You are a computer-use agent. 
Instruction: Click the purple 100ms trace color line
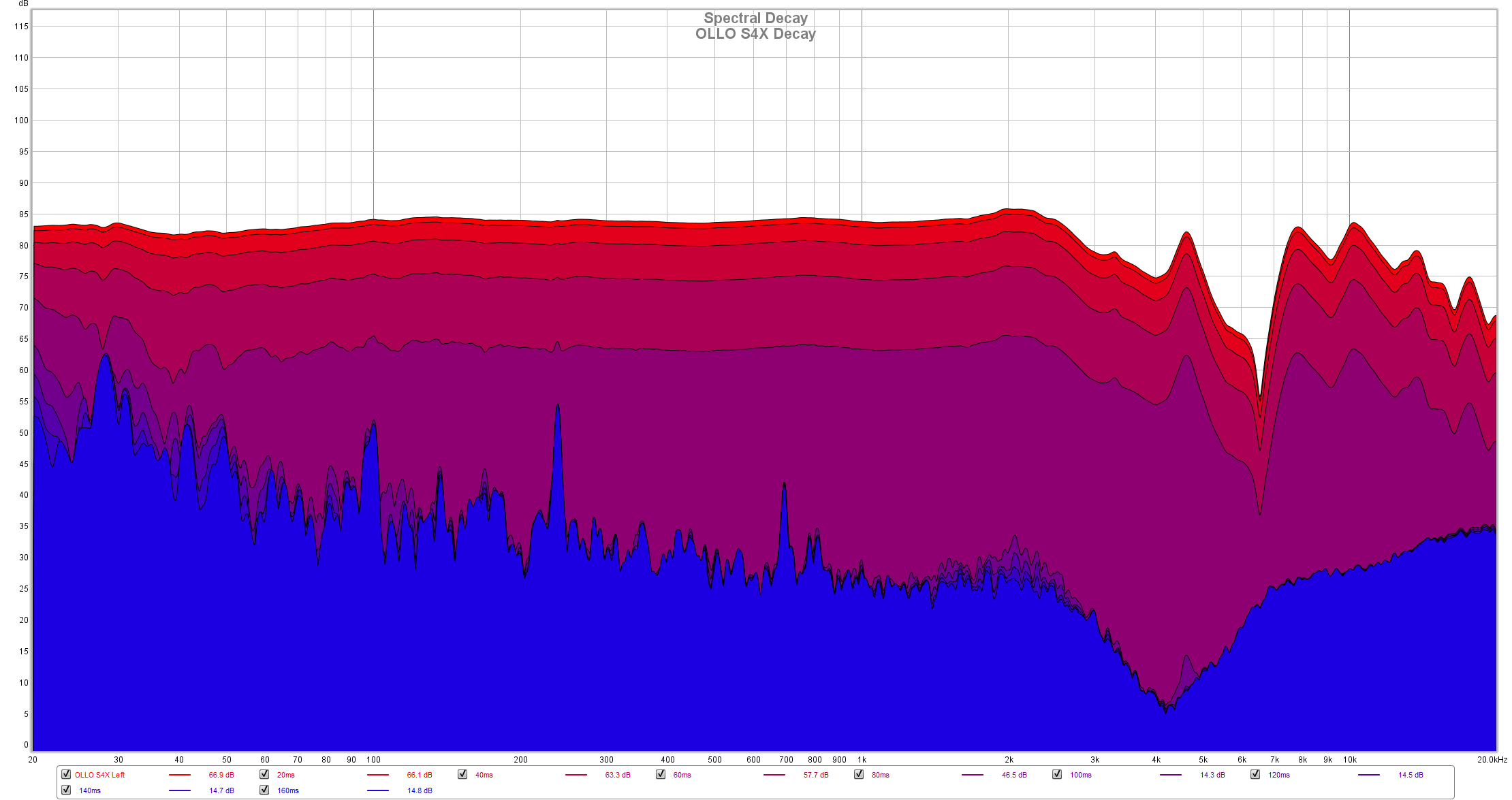(1171, 775)
